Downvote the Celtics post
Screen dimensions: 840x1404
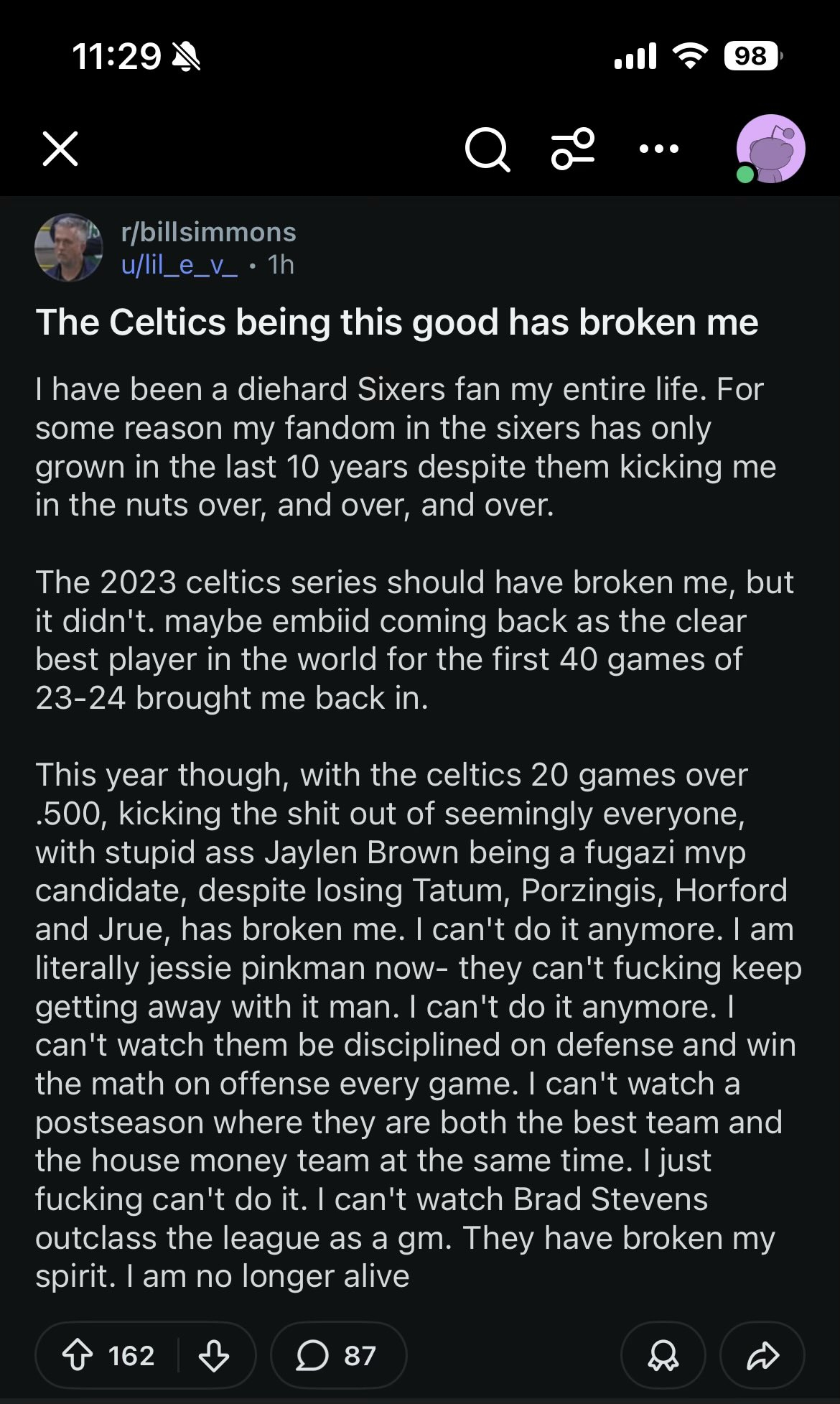[214, 1356]
